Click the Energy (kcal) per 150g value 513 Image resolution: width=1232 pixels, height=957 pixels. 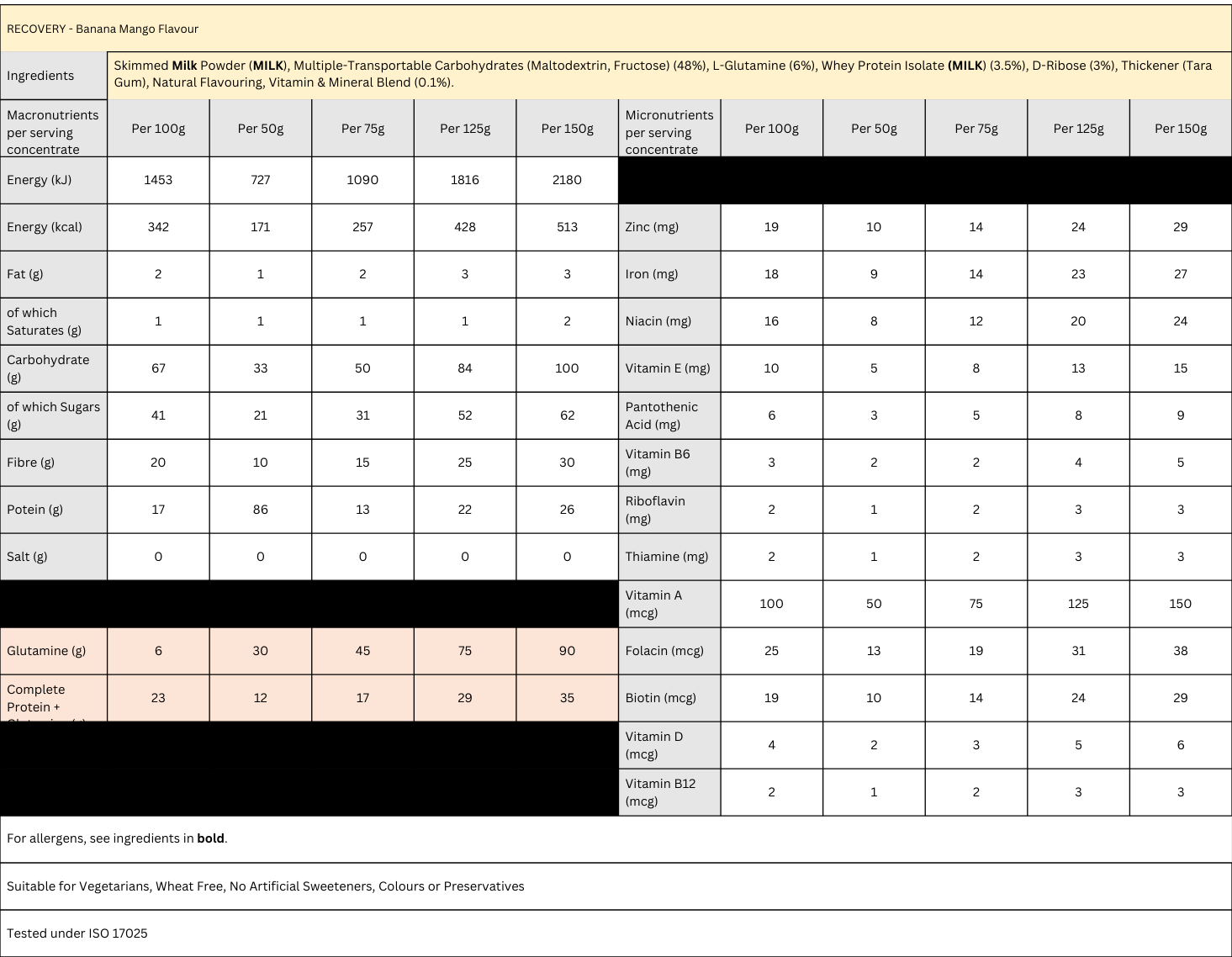567,227
